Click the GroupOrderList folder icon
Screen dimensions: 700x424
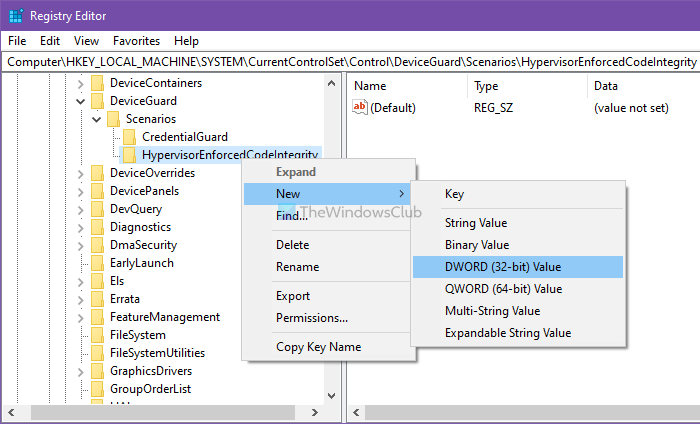(97, 389)
